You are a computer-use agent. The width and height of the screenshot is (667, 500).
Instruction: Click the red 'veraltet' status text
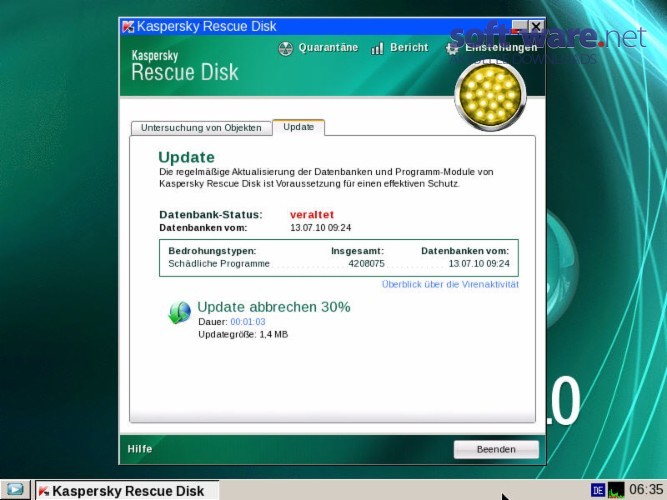pos(312,214)
